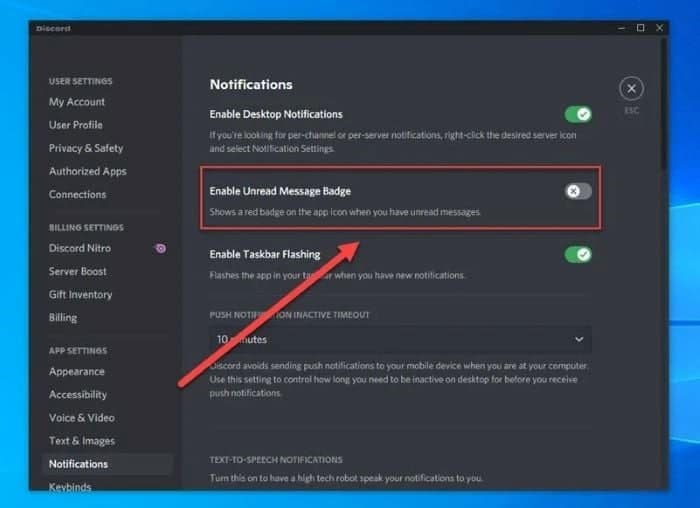Viewport: 700px width, 508px height.
Task: Select Server Boost in sidebar
Action: 78,271
